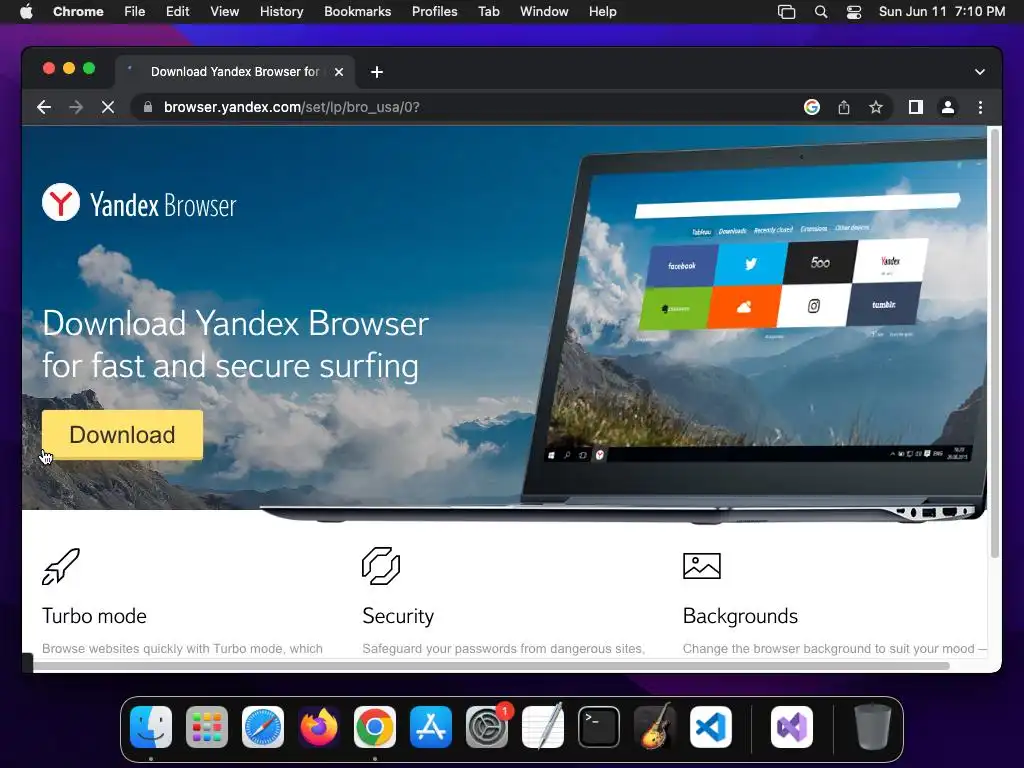The width and height of the screenshot is (1024, 768).
Task: Select the Download Yandex Browser tab
Action: click(235, 72)
